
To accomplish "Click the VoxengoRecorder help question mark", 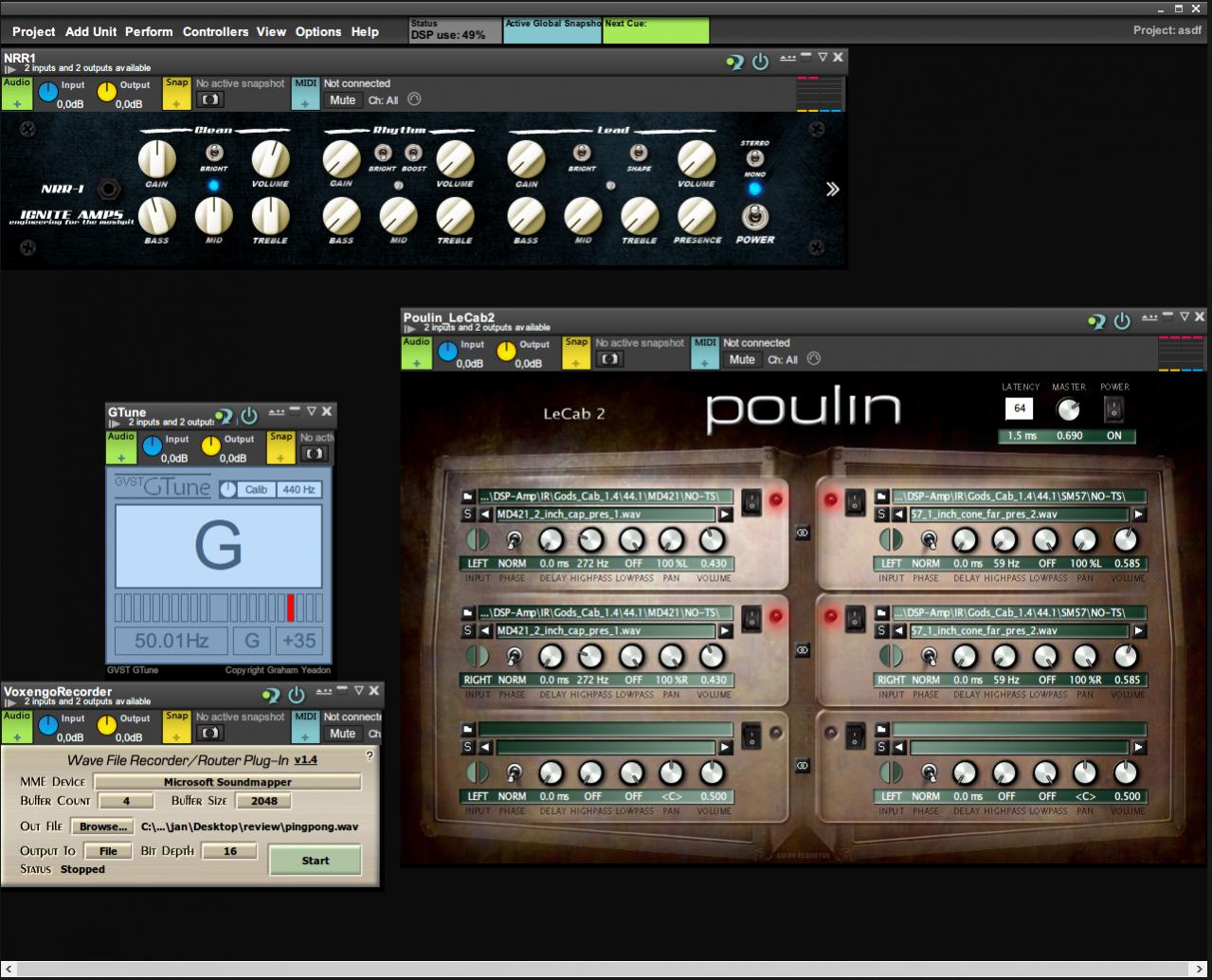I will (369, 755).
